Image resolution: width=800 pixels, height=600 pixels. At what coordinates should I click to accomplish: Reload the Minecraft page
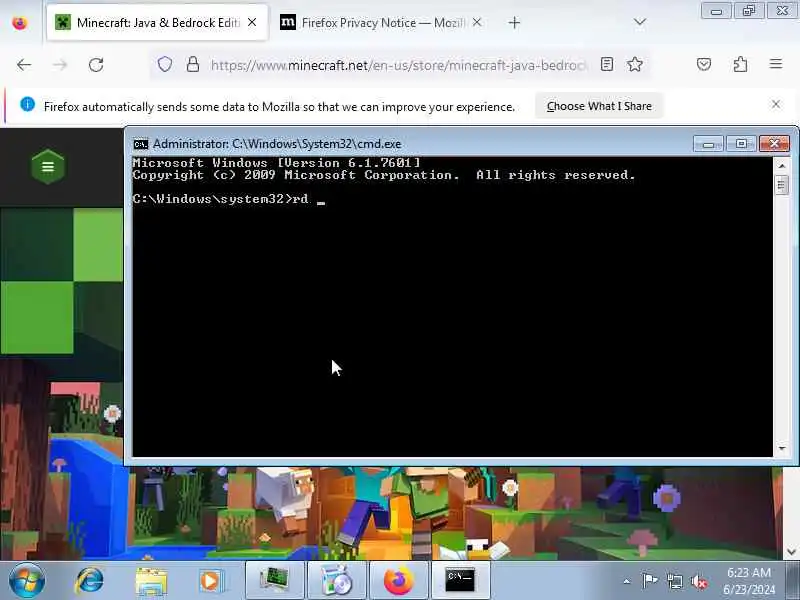coord(96,65)
